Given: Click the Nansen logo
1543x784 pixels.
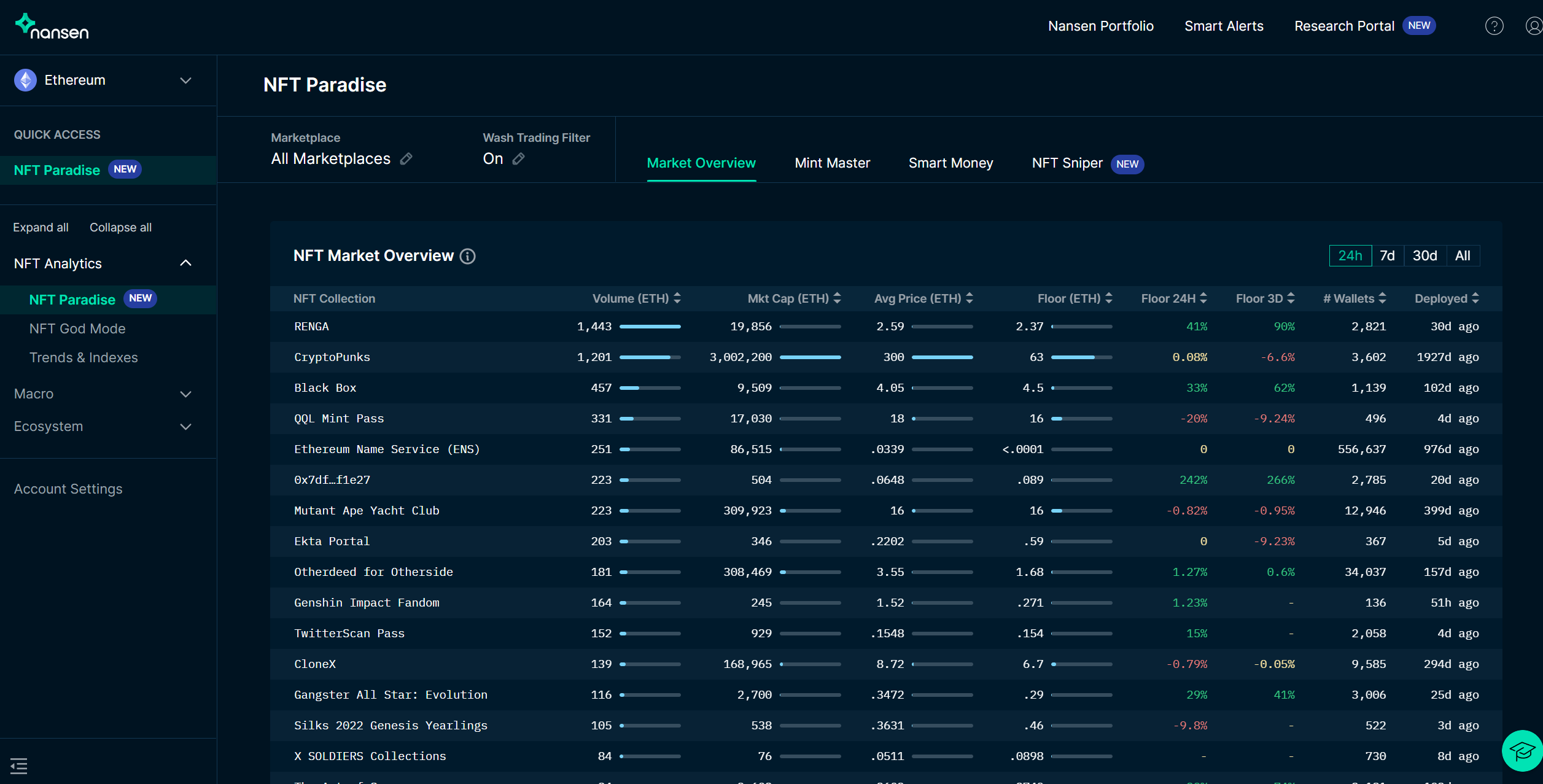Looking at the screenshot, I should pyautogui.click(x=52, y=26).
